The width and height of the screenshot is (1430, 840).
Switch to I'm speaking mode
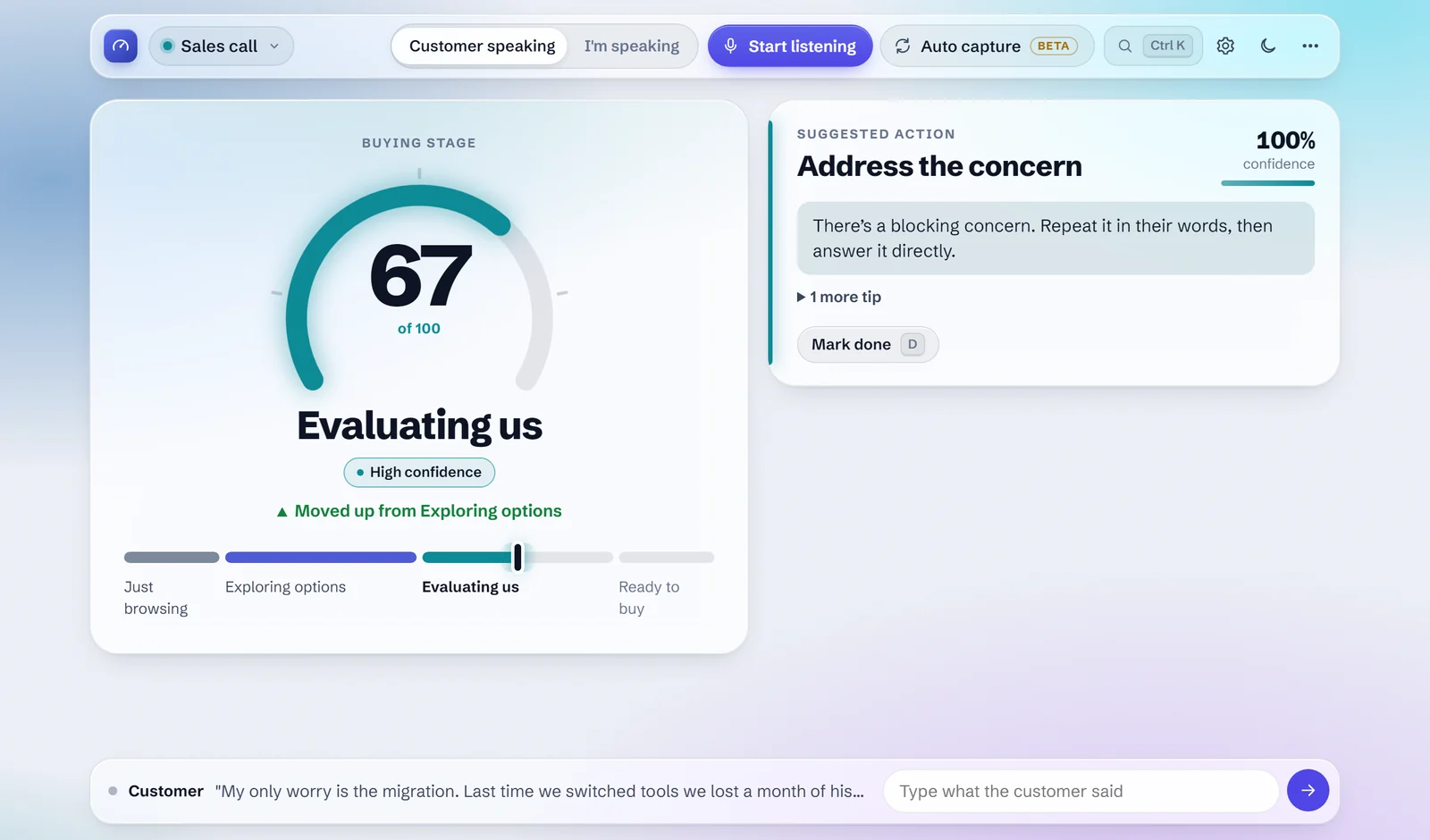pos(631,46)
